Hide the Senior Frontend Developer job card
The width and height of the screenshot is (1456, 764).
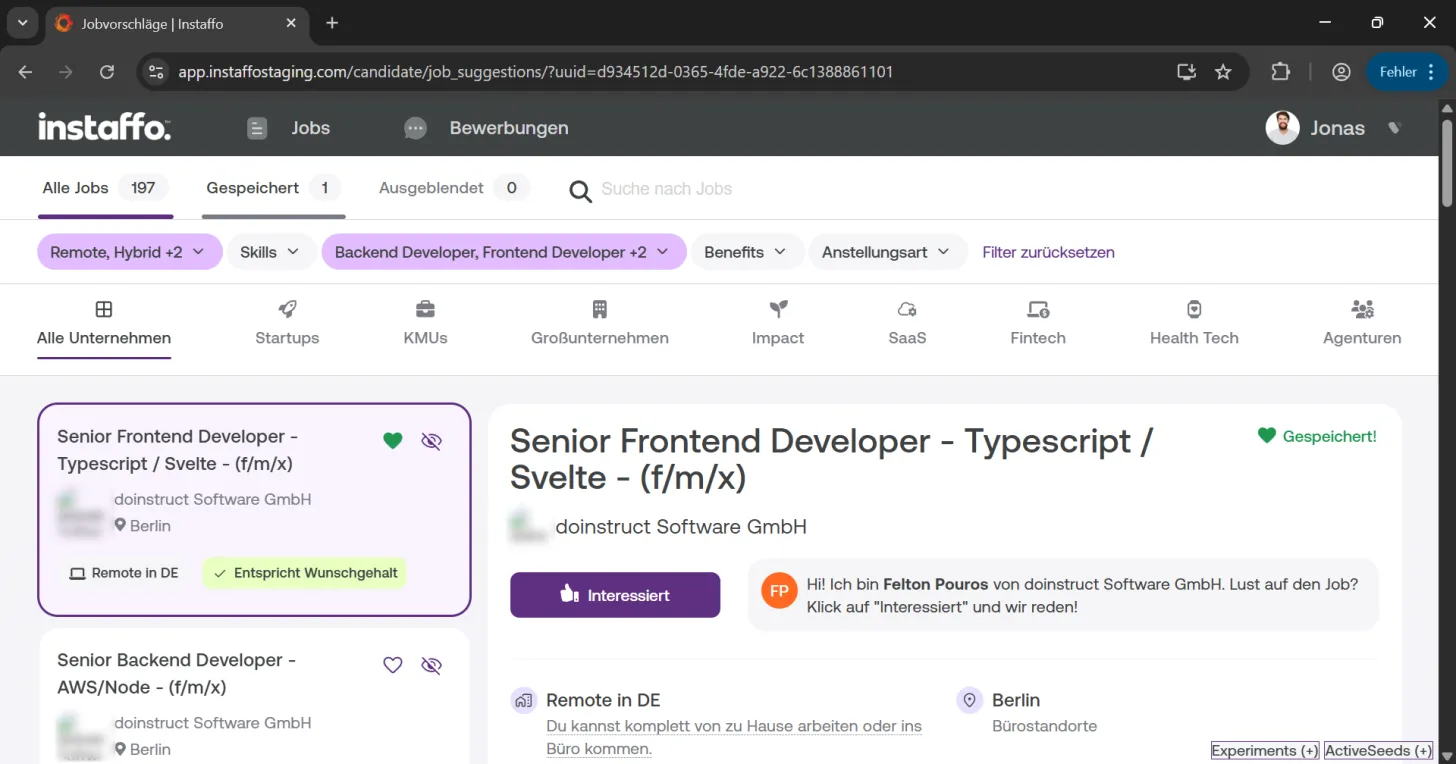[431, 441]
